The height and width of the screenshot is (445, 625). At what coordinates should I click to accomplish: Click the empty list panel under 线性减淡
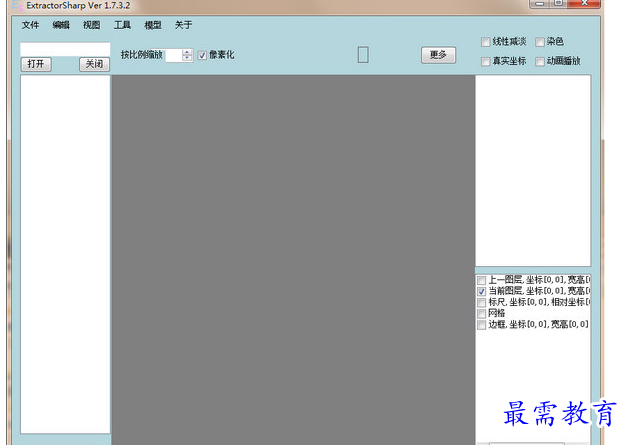point(533,171)
